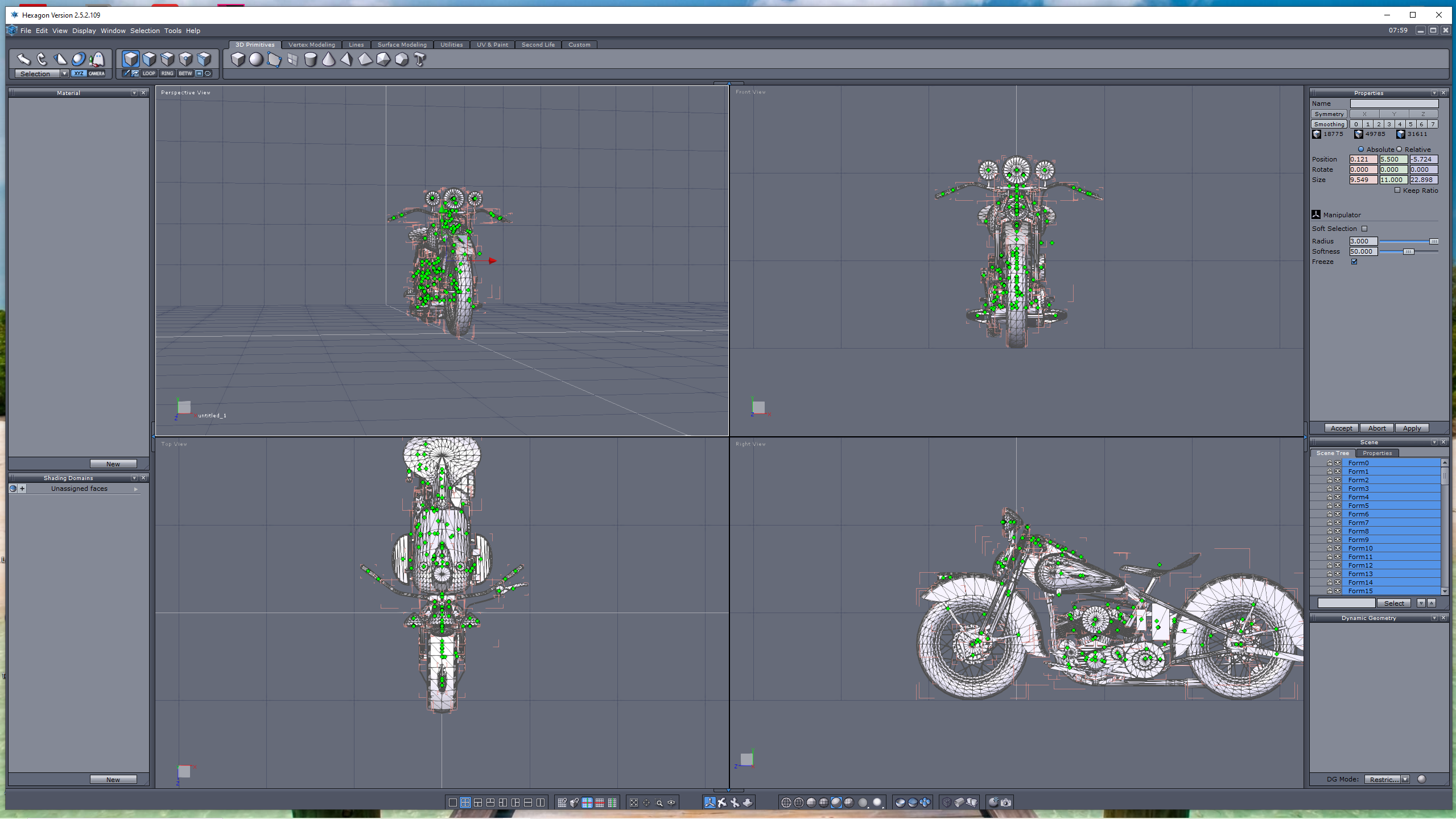Choose the Relative position radio button

click(1400, 150)
